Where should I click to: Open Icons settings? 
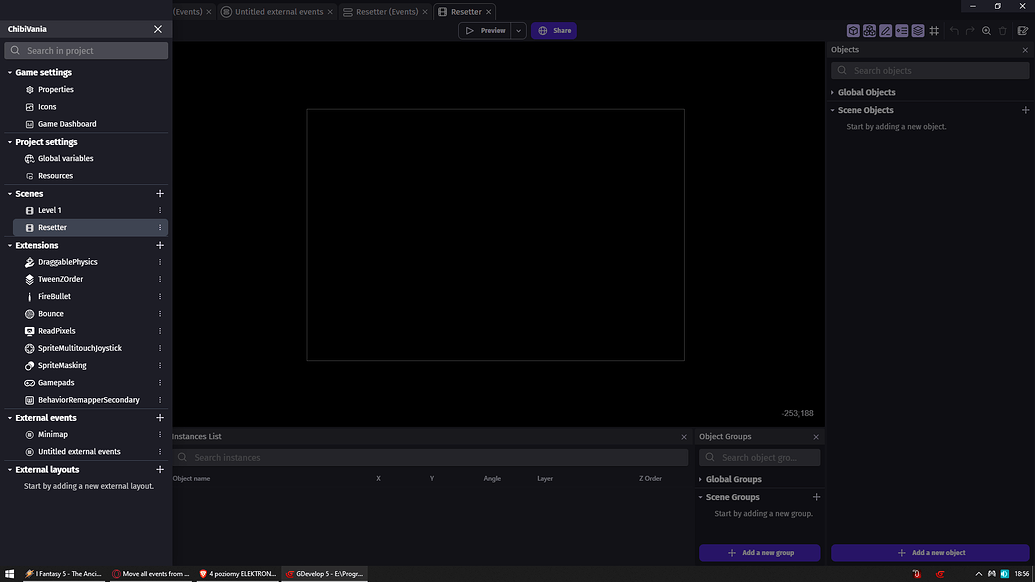(47, 107)
